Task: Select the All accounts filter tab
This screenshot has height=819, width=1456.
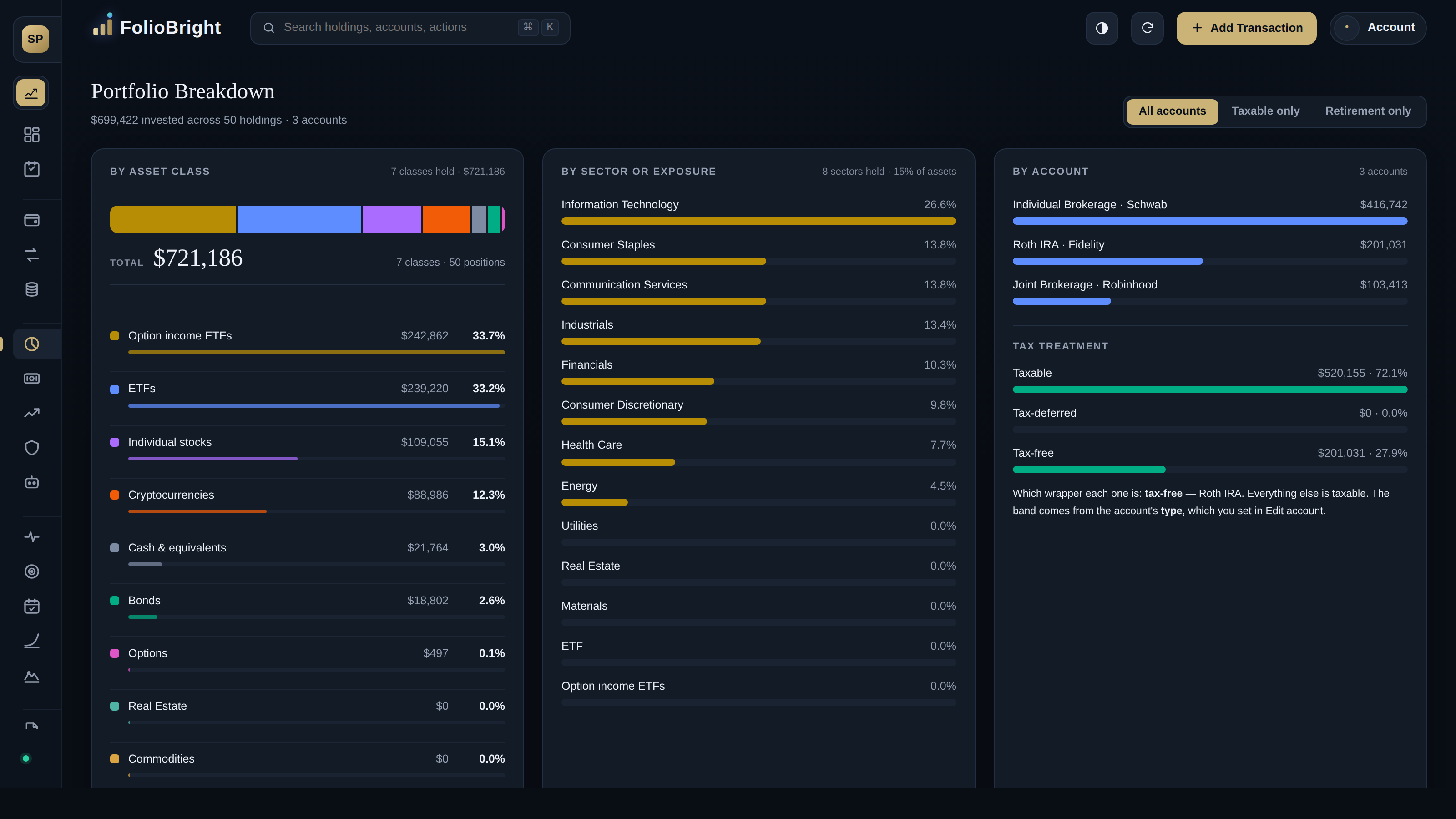Action: click(1172, 111)
